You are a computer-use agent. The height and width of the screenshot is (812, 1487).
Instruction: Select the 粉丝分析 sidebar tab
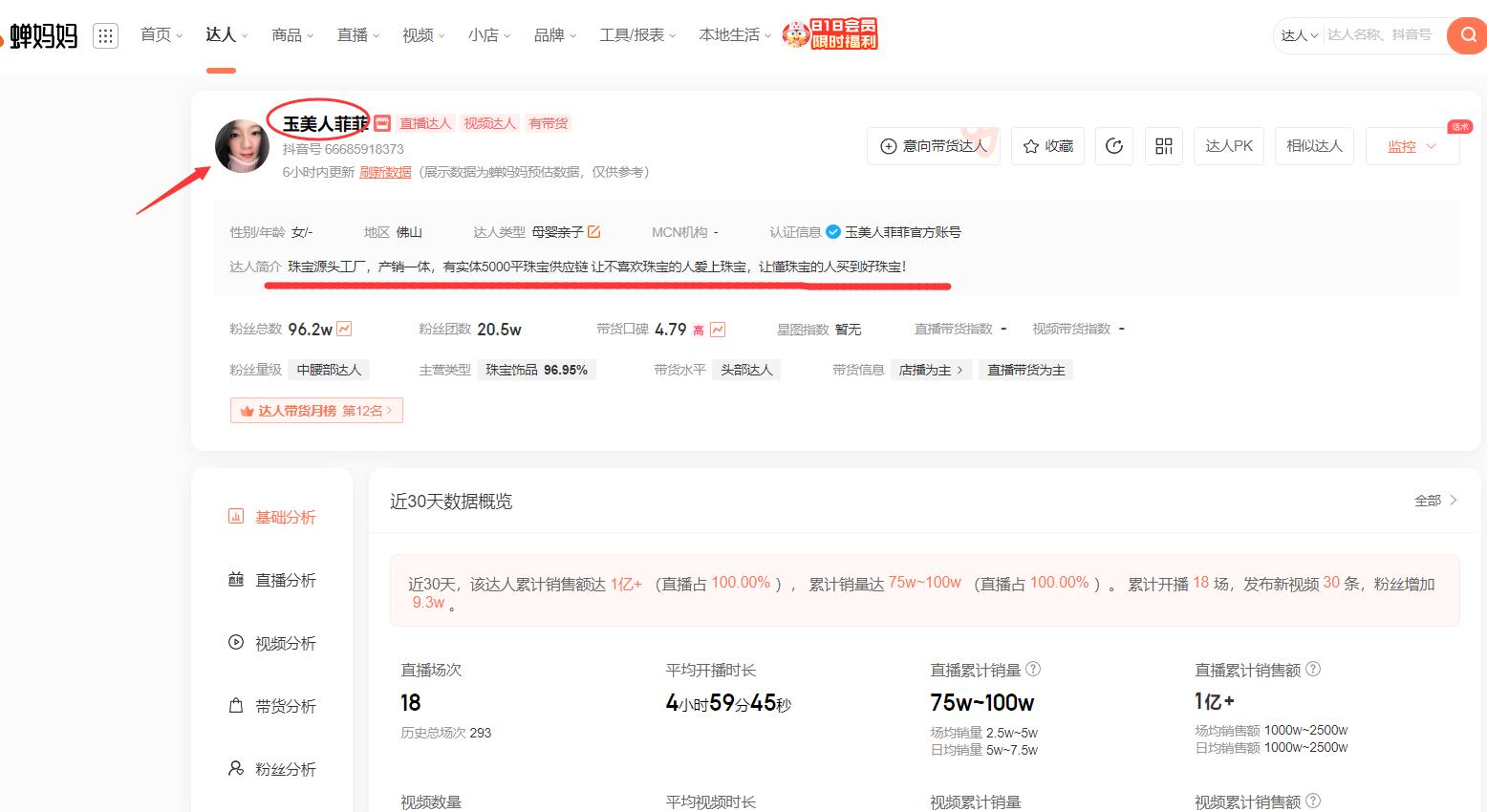pyautogui.click(x=272, y=769)
